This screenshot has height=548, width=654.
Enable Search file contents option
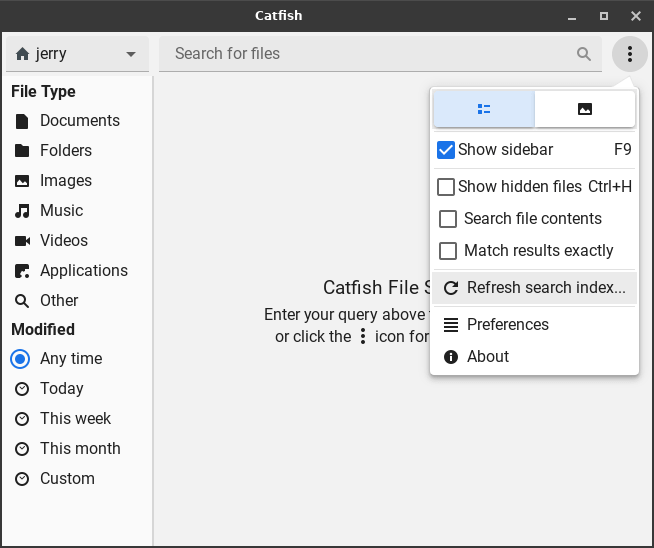coord(447,219)
